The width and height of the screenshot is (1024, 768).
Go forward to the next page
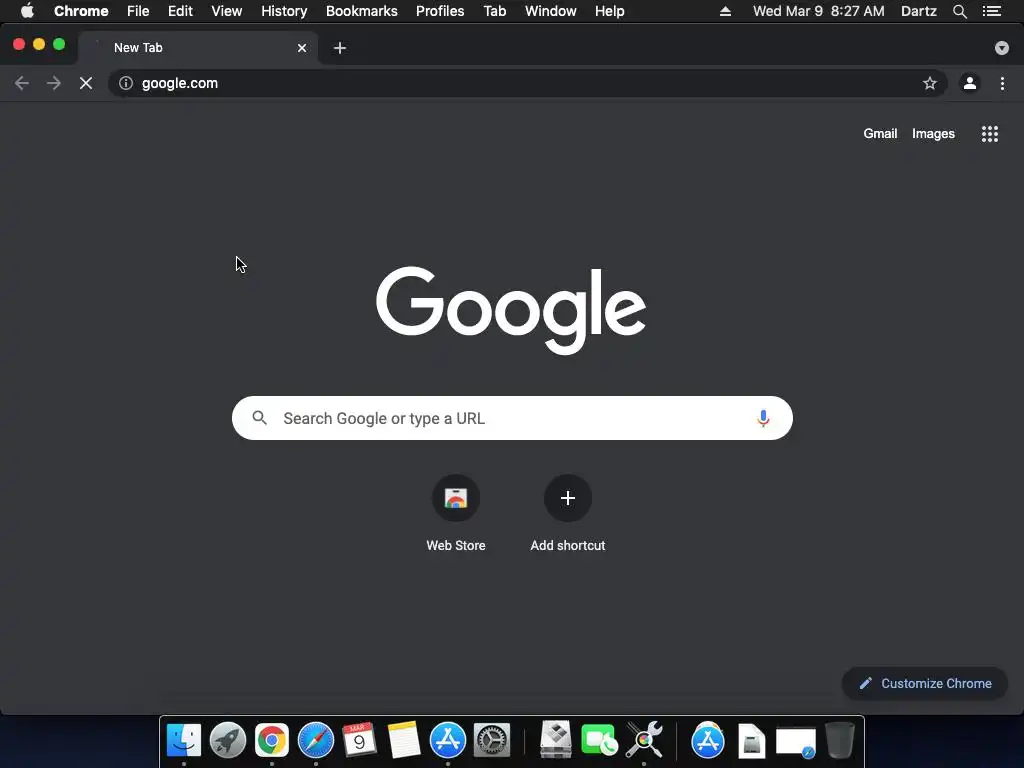click(x=54, y=84)
